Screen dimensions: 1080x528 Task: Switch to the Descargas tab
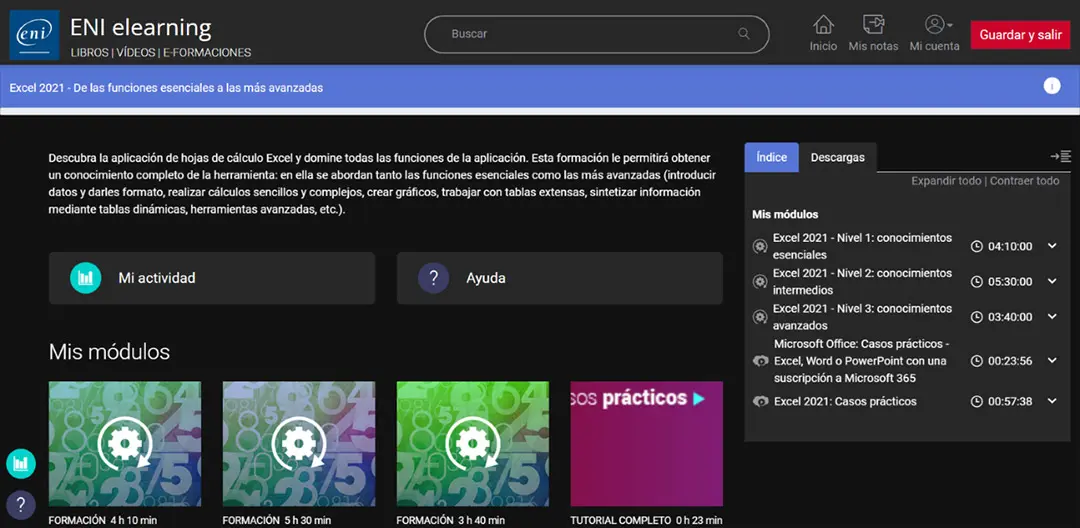pos(838,157)
